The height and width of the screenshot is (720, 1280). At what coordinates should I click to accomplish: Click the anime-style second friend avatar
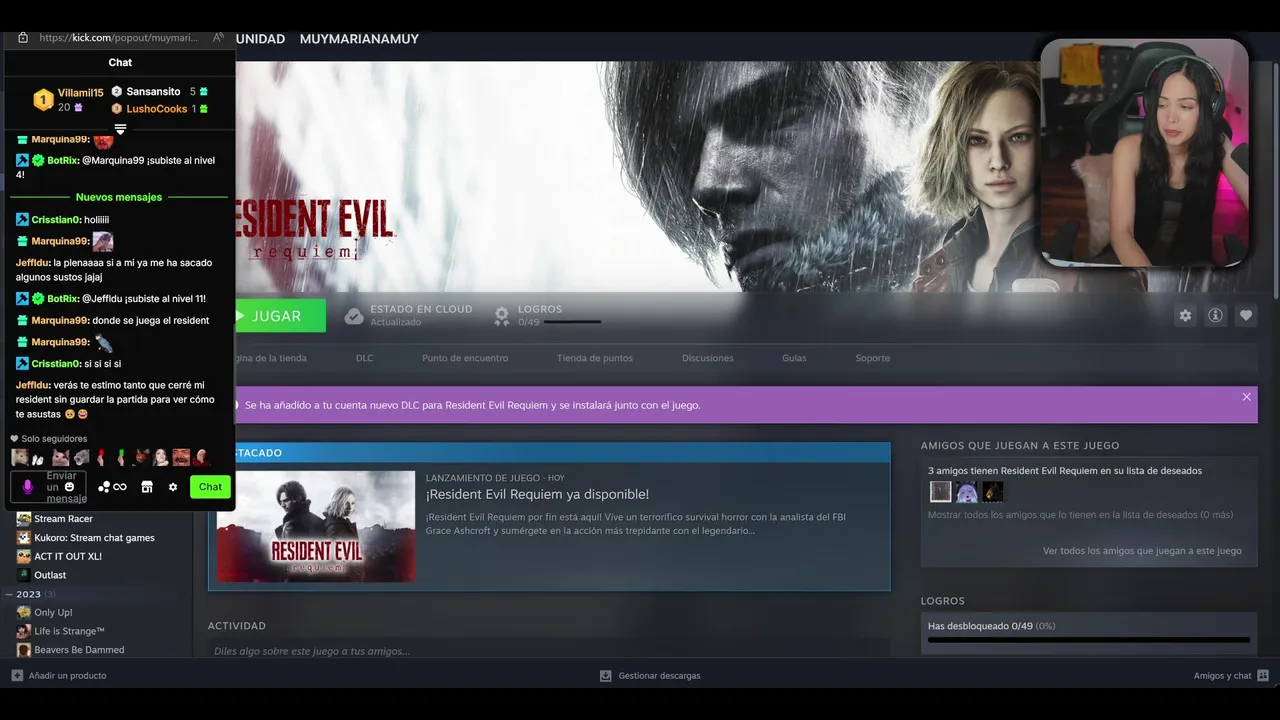966,491
